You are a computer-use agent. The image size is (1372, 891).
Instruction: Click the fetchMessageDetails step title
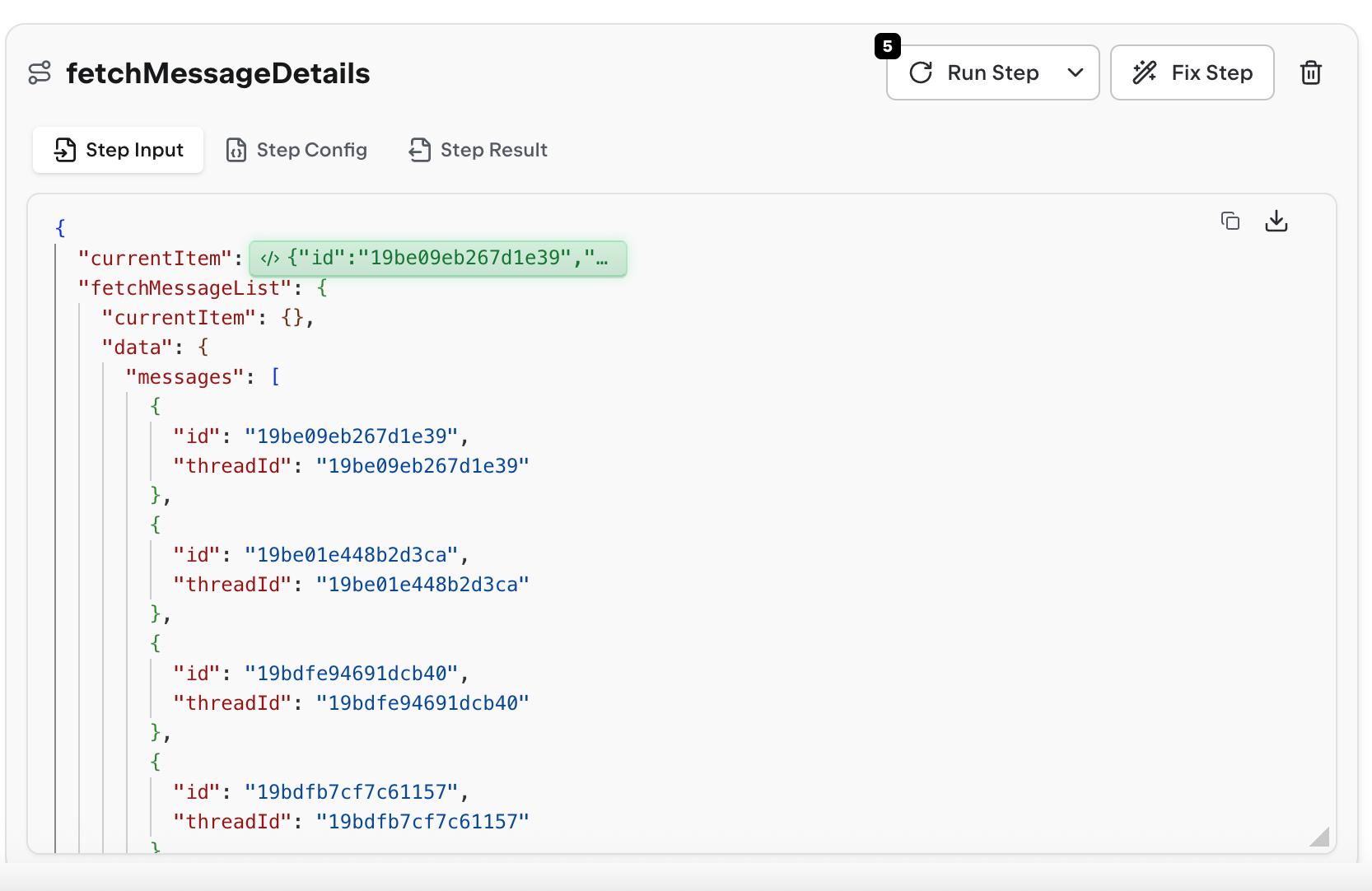(x=218, y=73)
